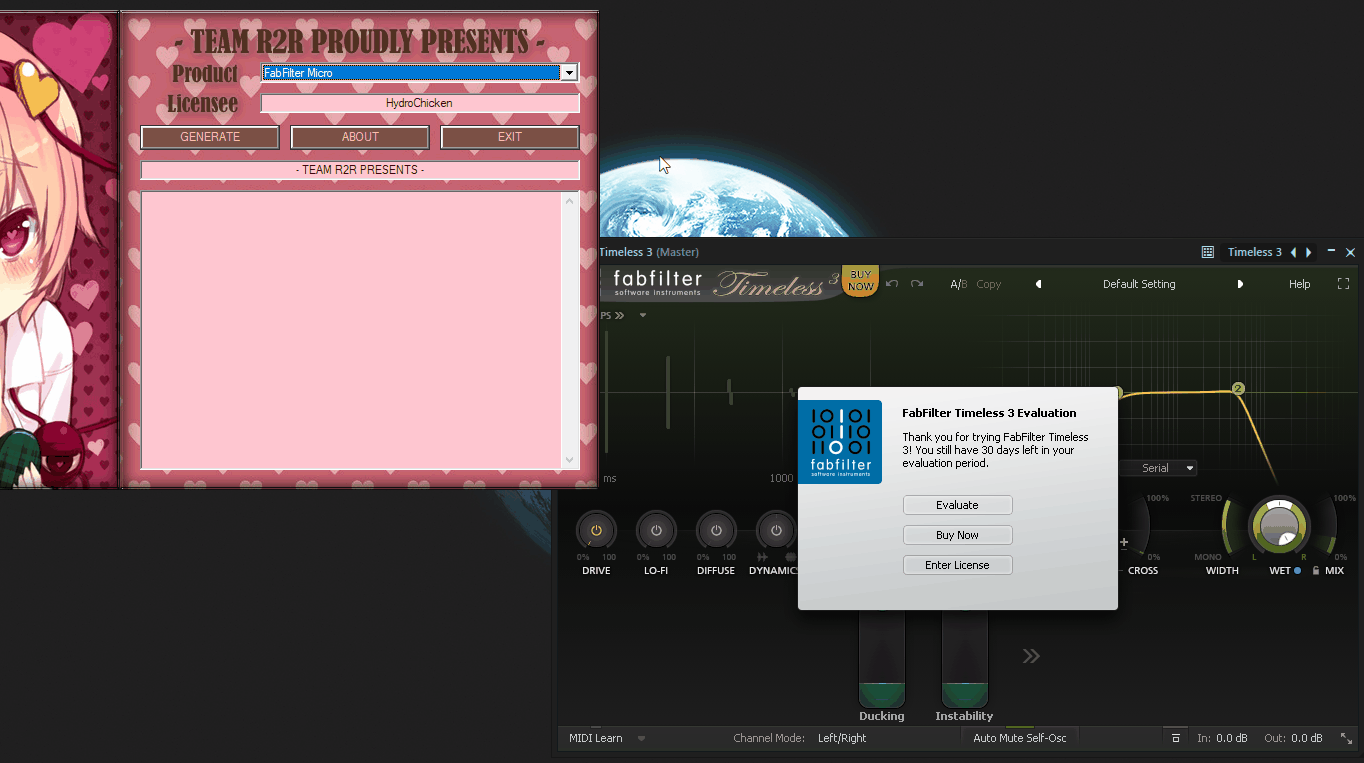This screenshot has width=1364, height=763.
Task: Click the blue dot beside WET
Action: coord(1297,571)
